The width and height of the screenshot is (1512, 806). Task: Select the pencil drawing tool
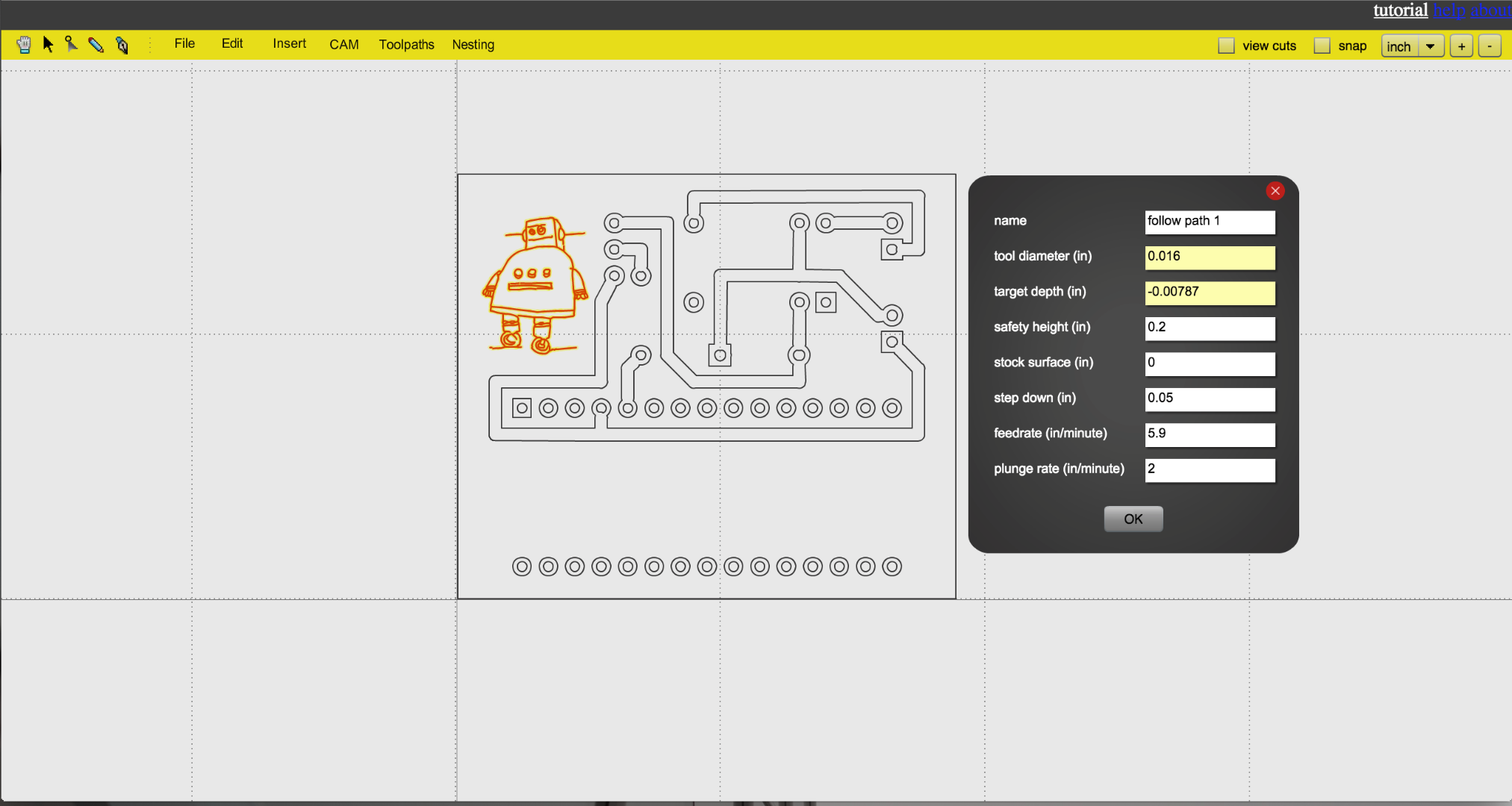96,45
